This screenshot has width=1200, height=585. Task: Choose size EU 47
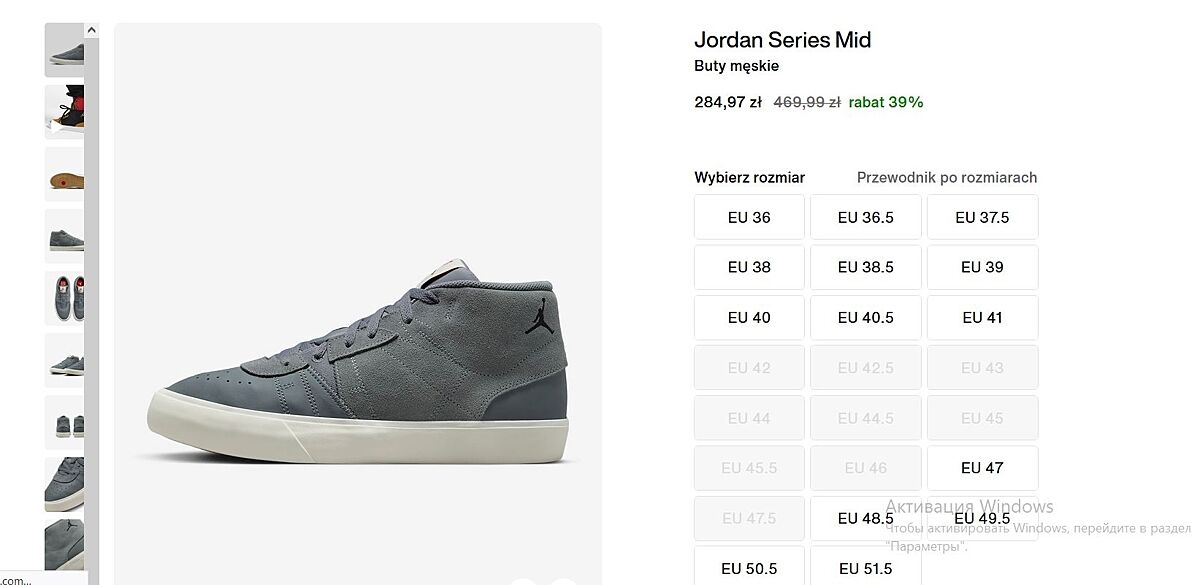(x=982, y=468)
